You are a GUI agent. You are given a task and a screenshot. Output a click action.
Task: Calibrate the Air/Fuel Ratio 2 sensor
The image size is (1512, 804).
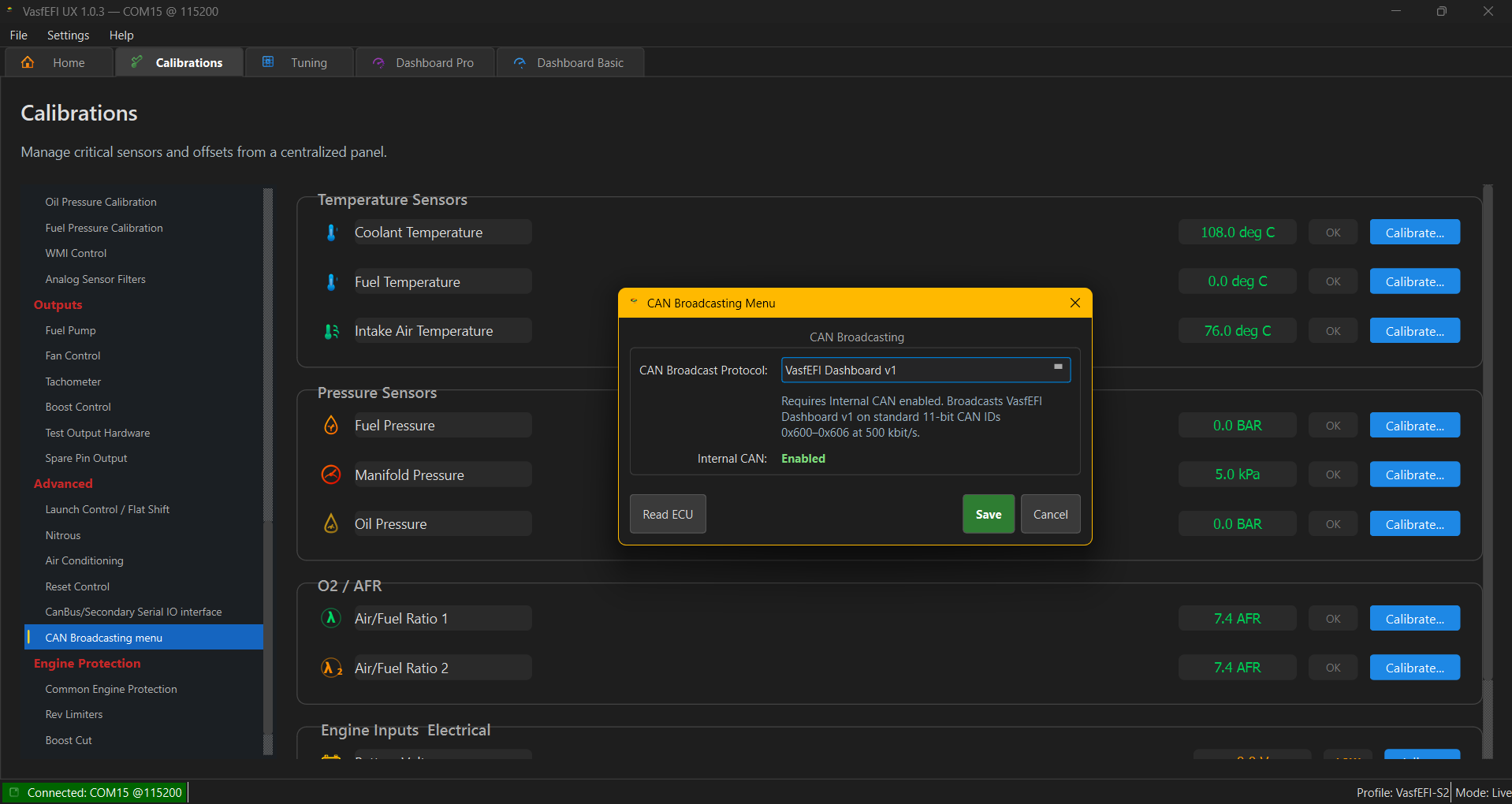tap(1414, 668)
